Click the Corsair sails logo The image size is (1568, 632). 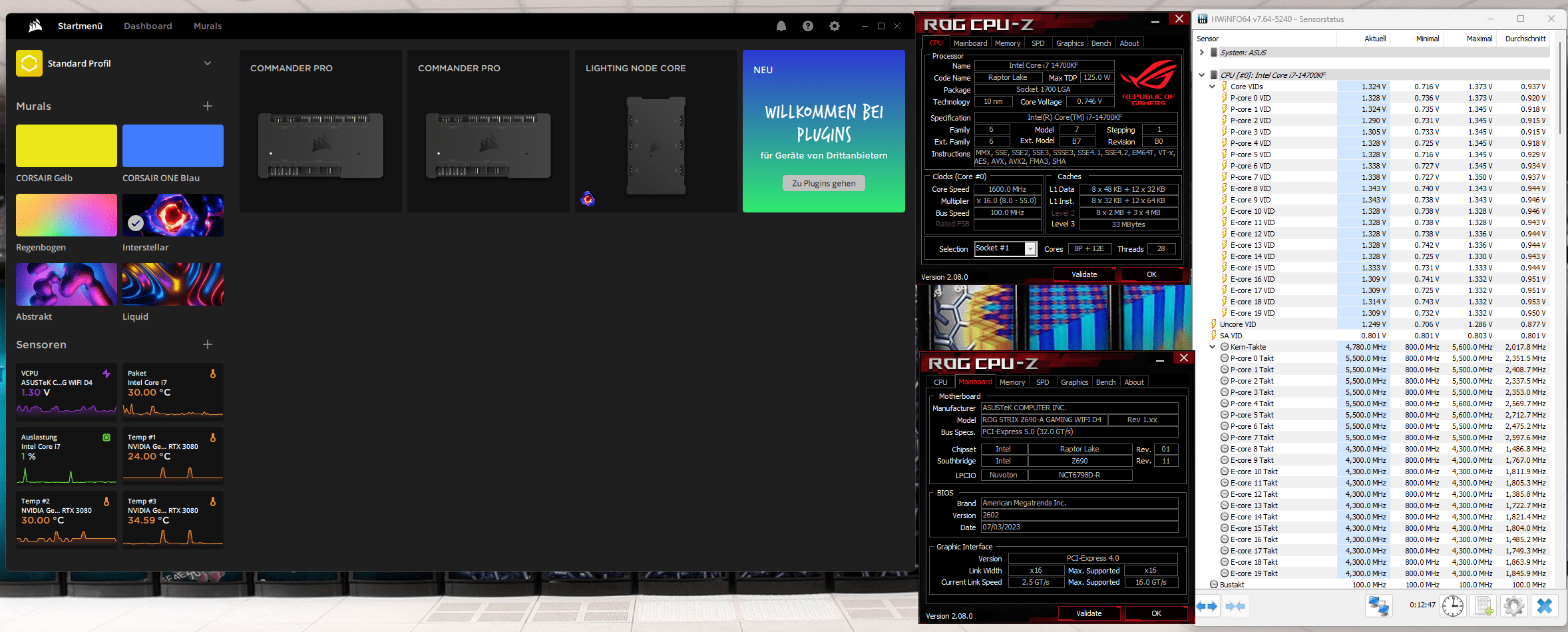[x=35, y=26]
